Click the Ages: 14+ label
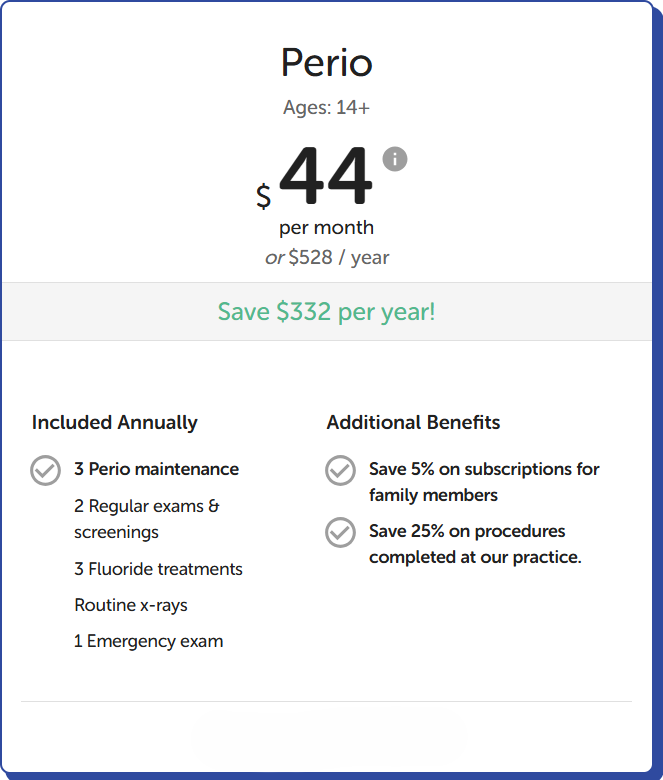This screenshot has width=663, height=780. coord(326,107)
